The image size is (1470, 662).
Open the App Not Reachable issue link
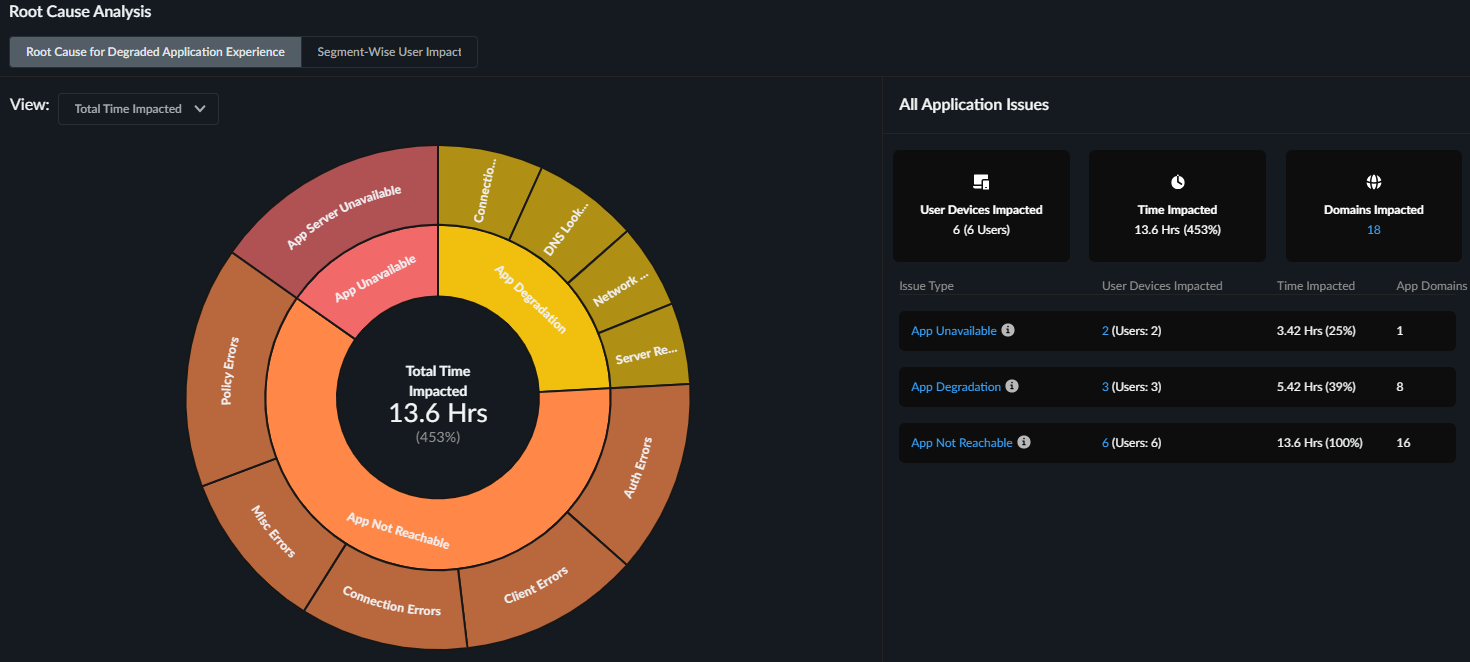pyautogui.click(x=962, y=443)
